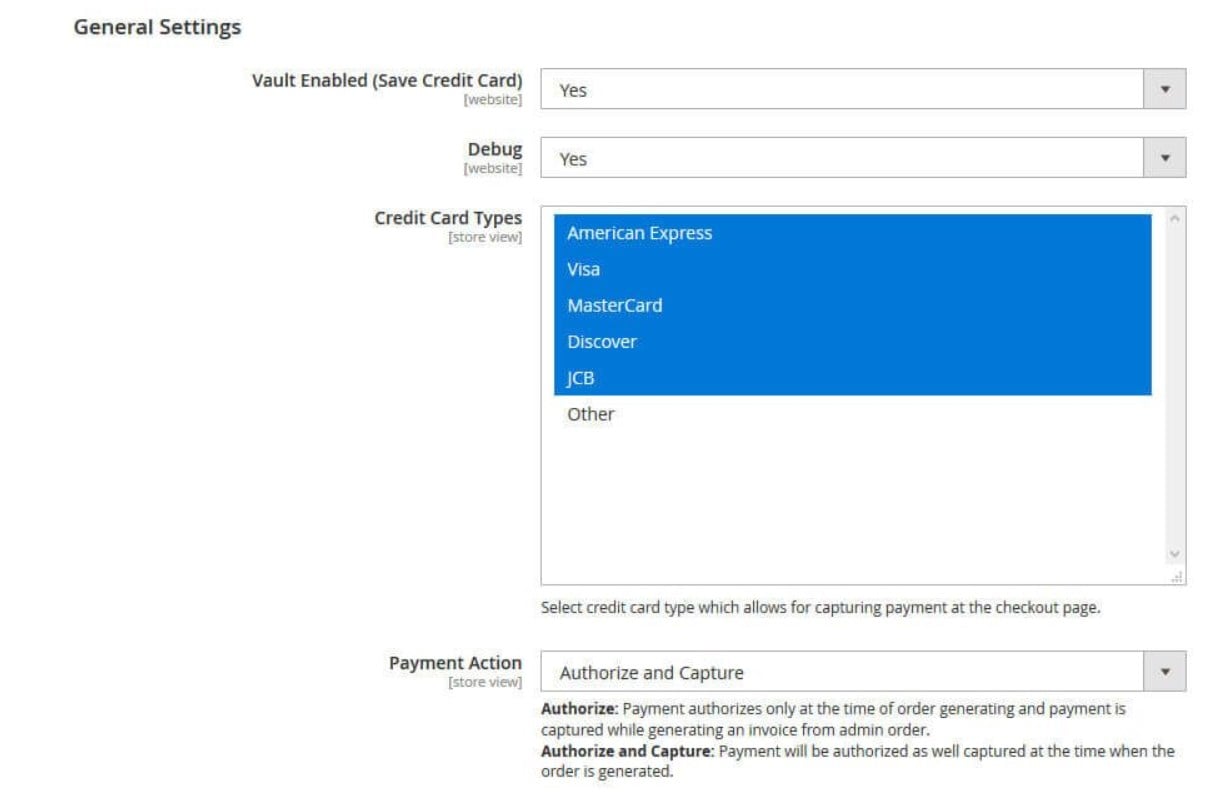
Task: Select Discover card type option
Action: click(x=852, y=341)
